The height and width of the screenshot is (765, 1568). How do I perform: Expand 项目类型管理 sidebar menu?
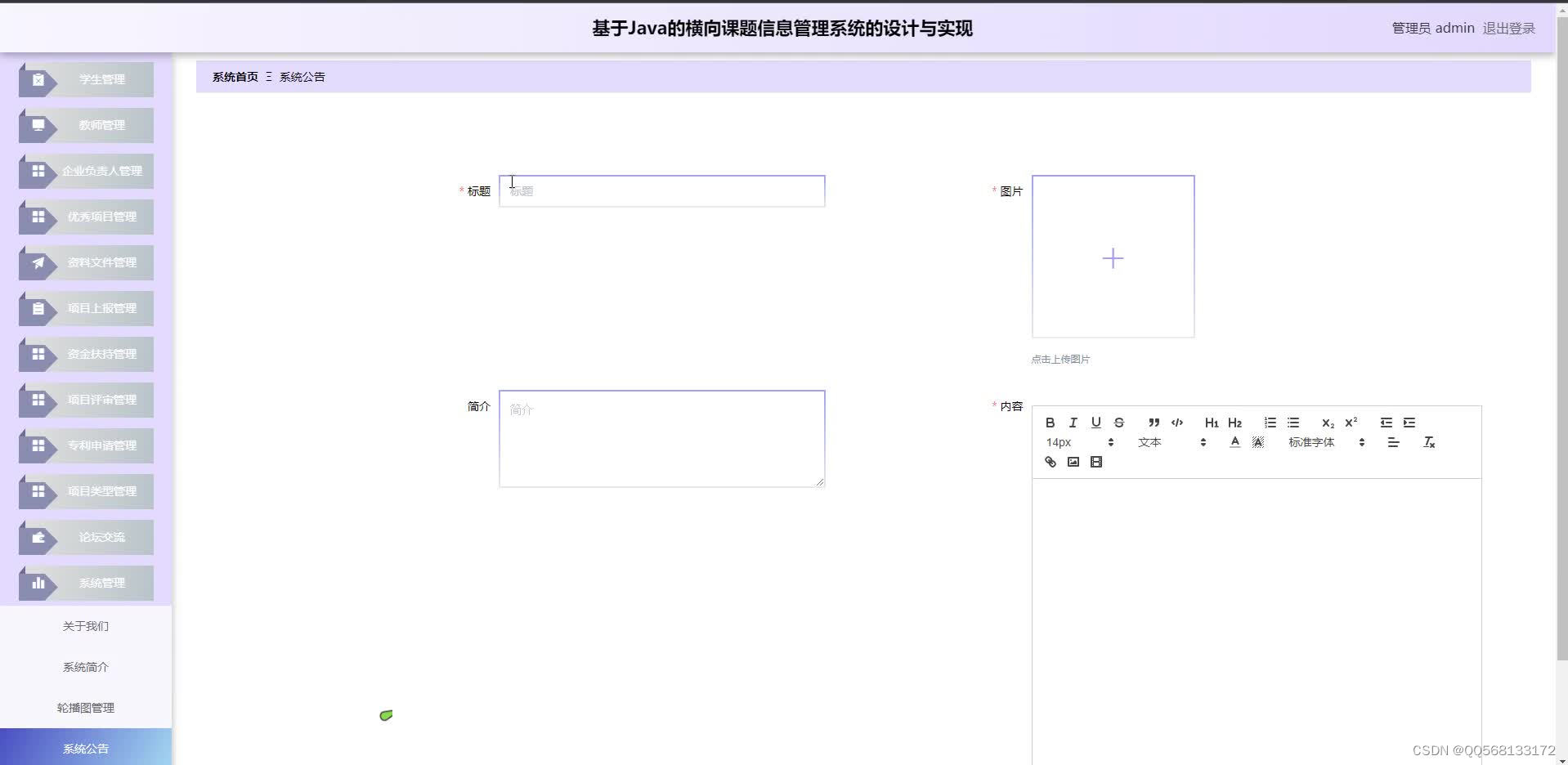click(86, 492)
